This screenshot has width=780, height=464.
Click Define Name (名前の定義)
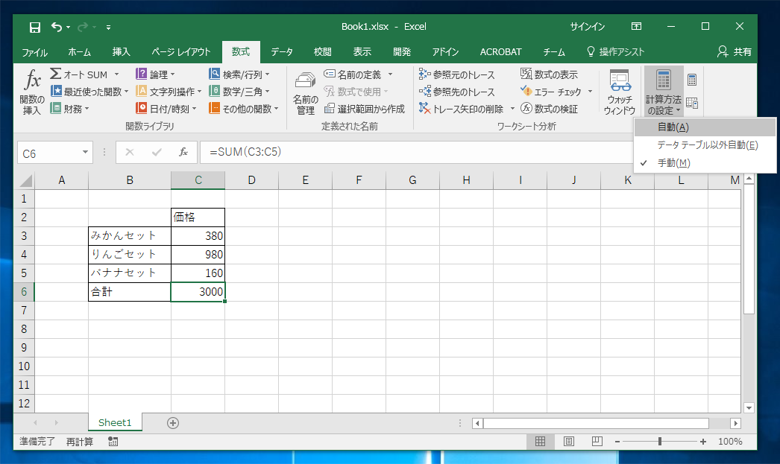(x=352, y=74)
